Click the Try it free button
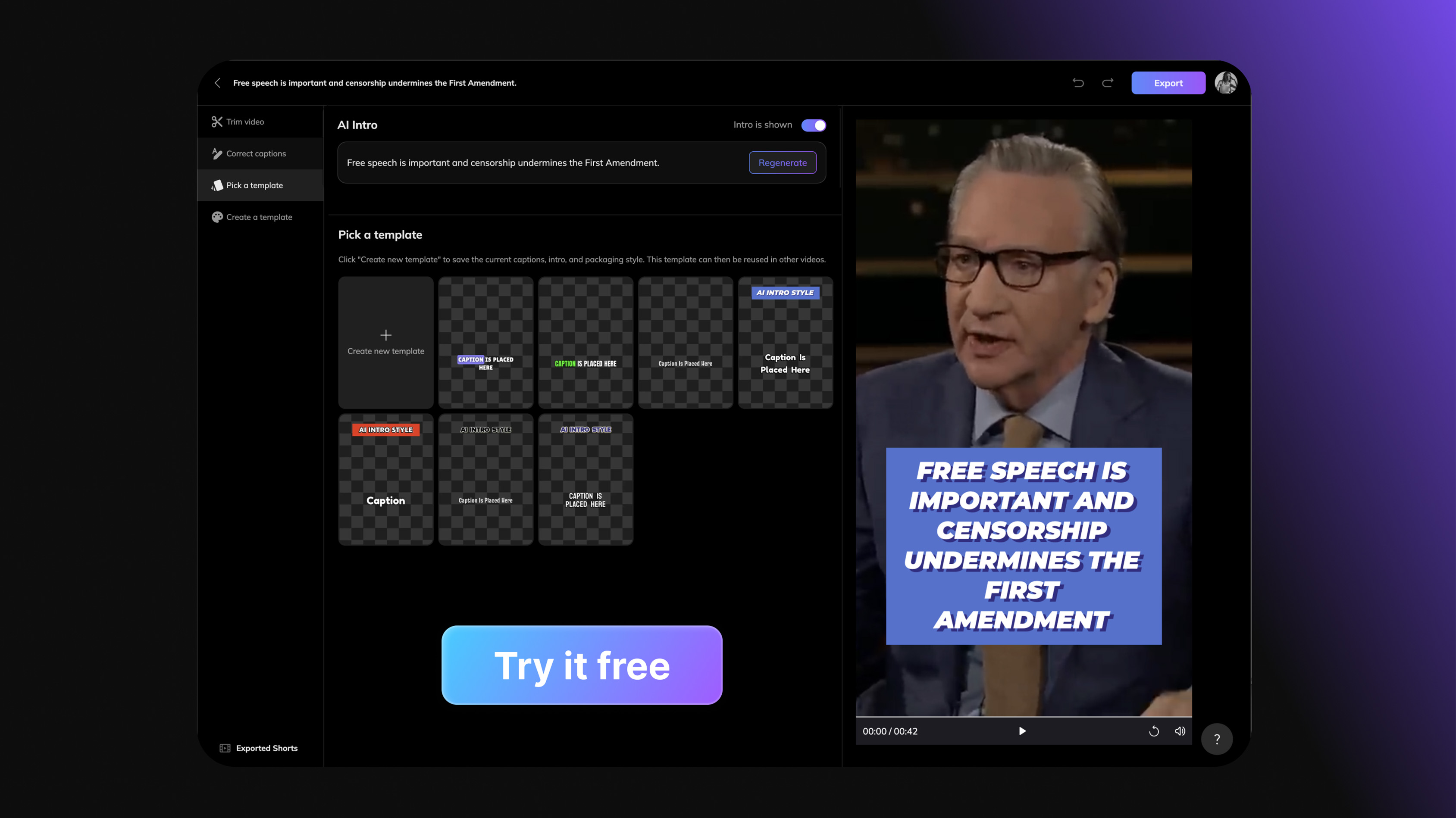The image size is (1456, 818). tap(582, 665)
